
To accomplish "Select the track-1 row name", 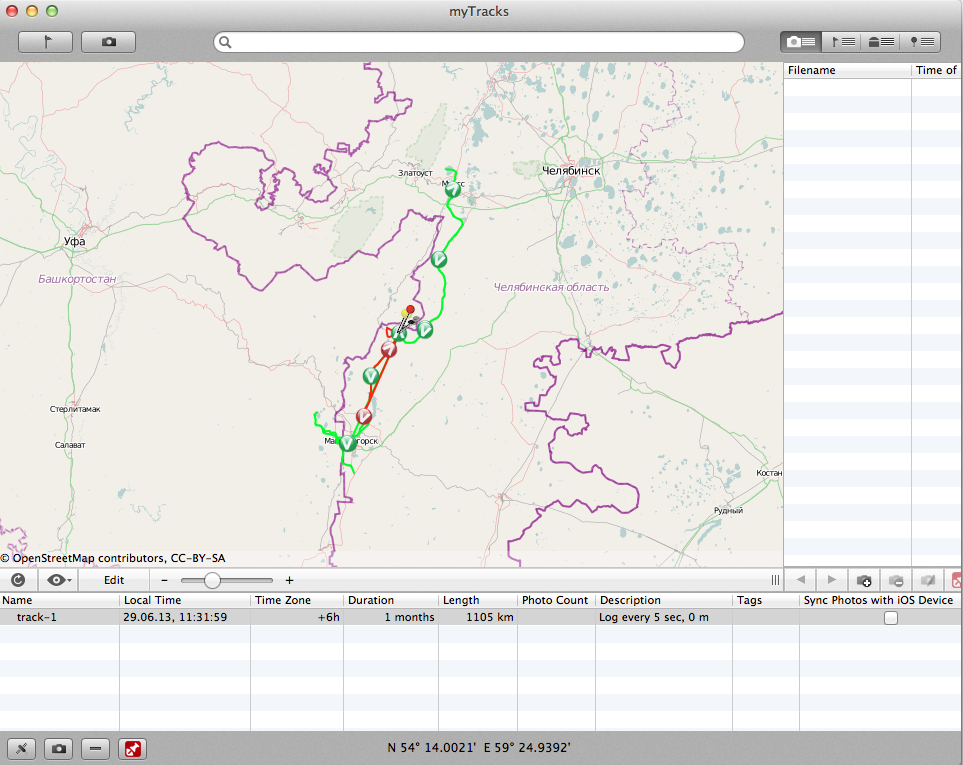I will click(37, 617).
